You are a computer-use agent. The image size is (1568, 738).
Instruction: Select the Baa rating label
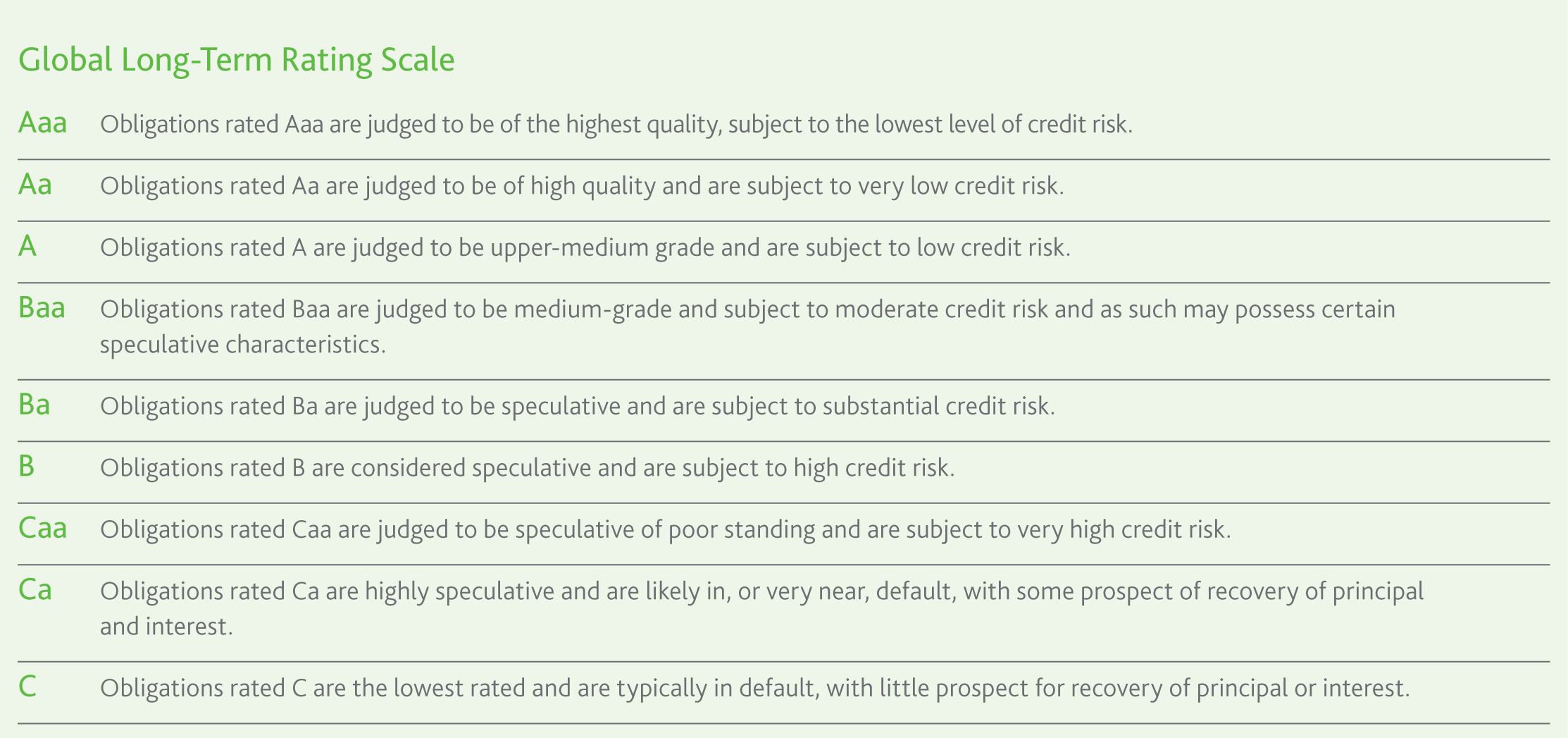click(42, 307)
